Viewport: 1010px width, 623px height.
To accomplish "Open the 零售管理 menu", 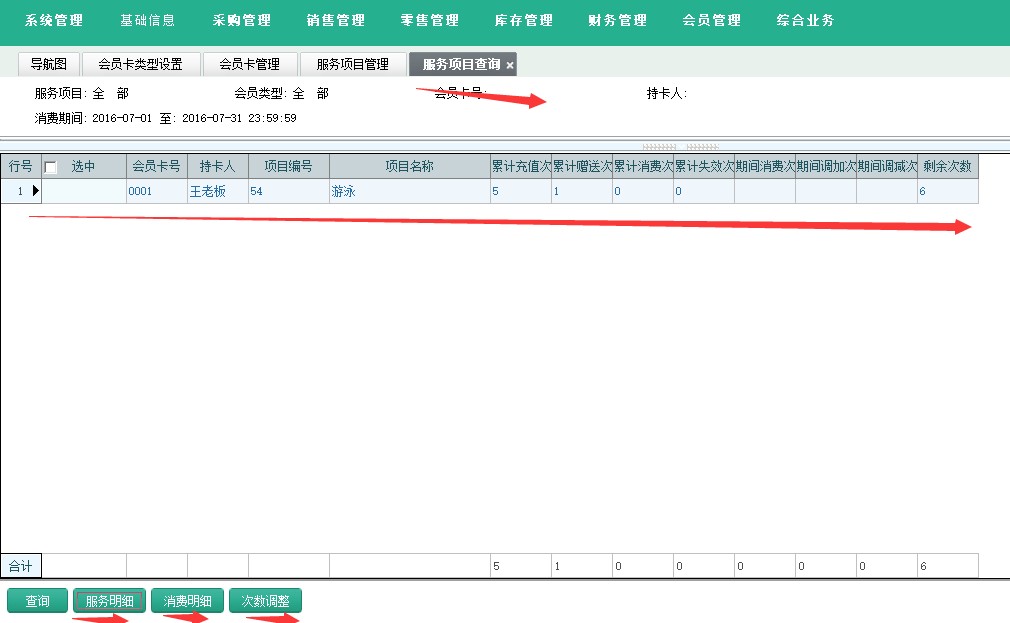I will tap(430, 21).
